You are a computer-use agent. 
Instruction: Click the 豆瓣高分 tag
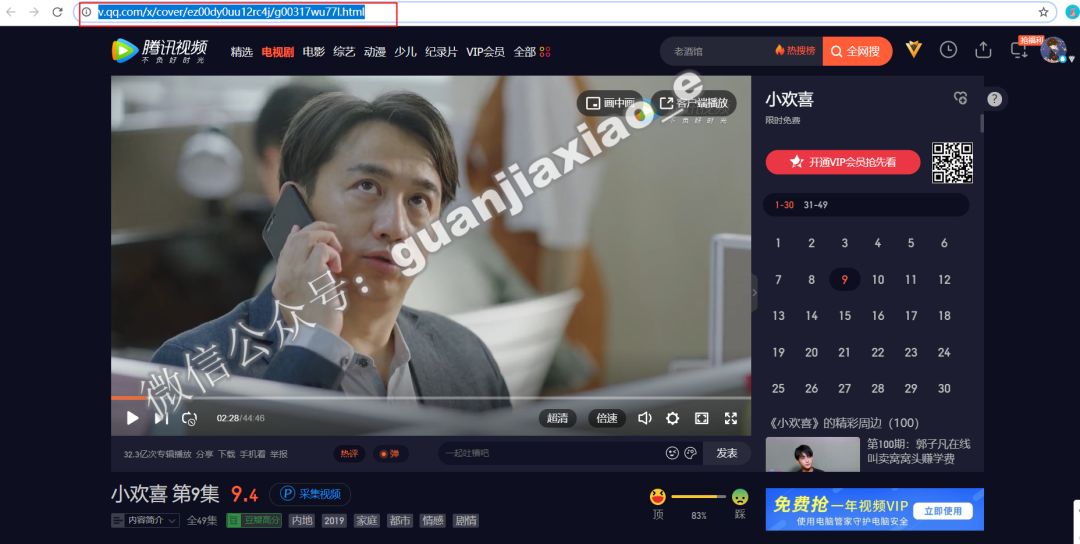pyautogui.click(x=254, y=520)
